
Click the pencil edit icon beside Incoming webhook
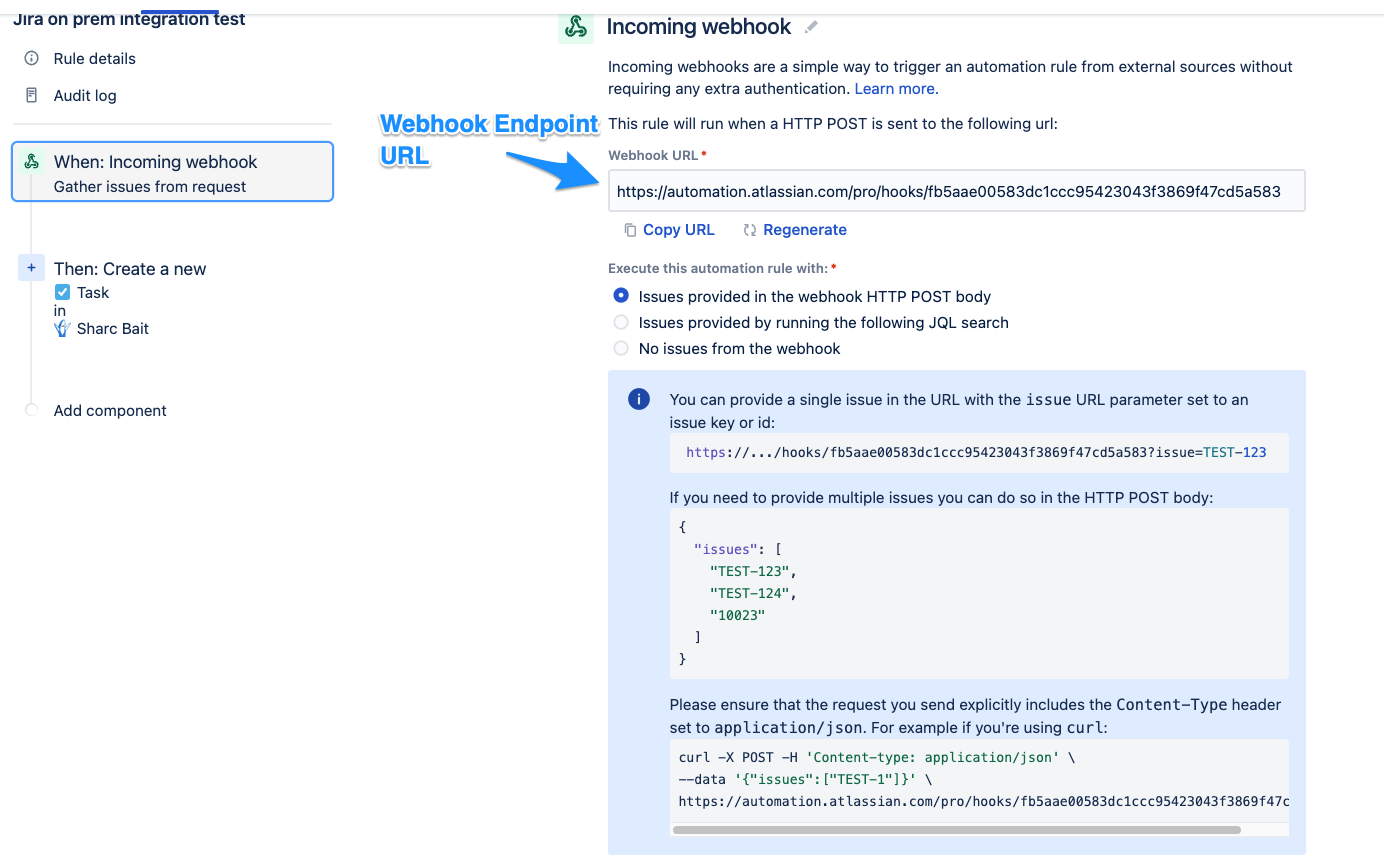(811, 27)
